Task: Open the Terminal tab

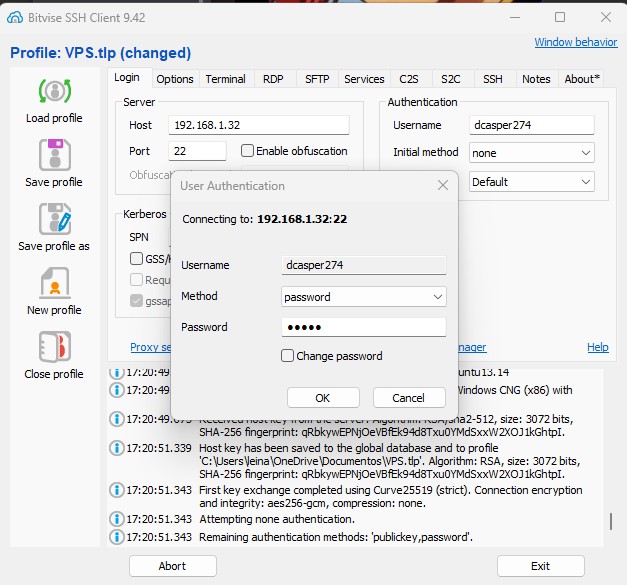Action: coord(225,79)
